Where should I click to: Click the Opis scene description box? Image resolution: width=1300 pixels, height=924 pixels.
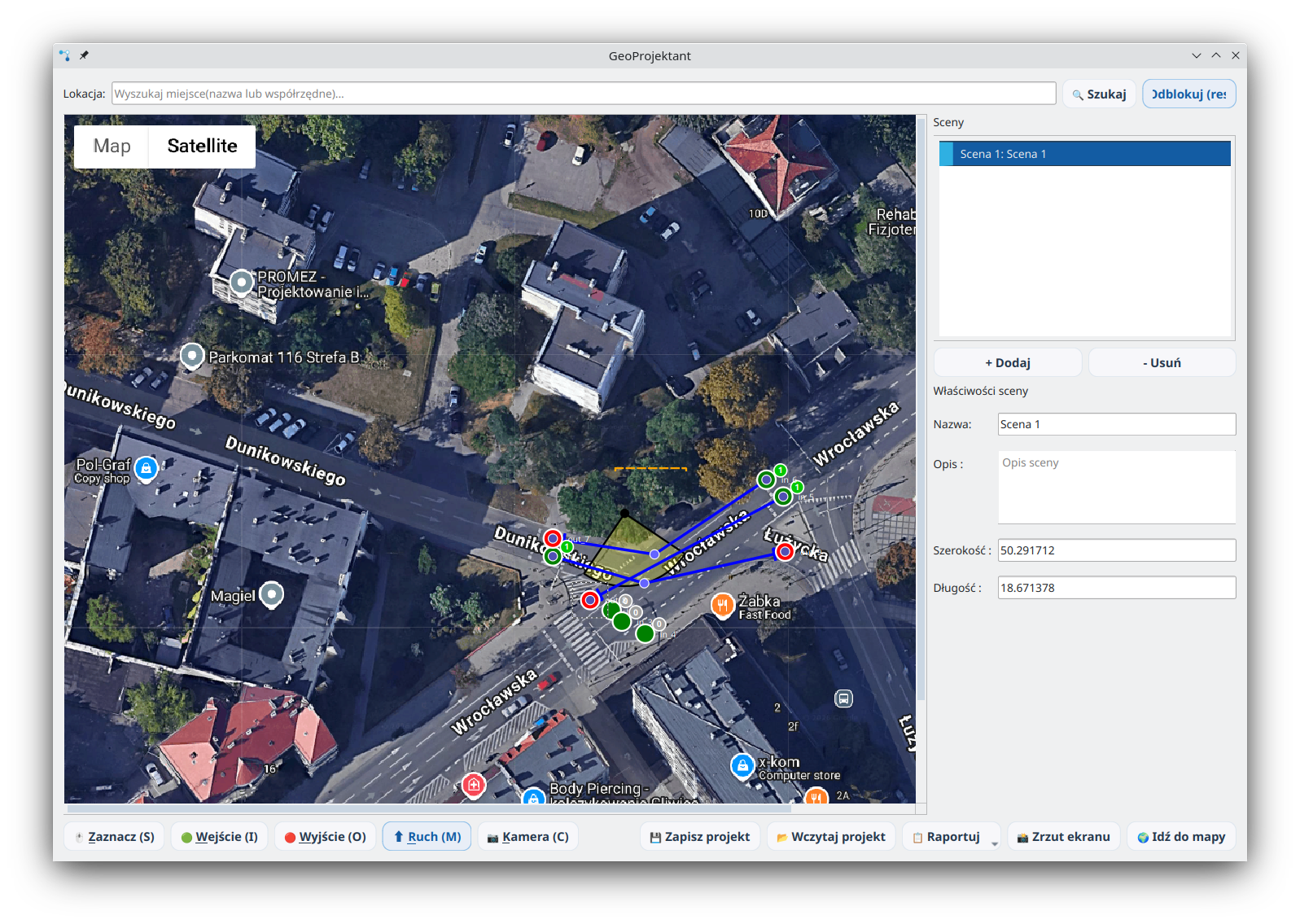coord(1117,487)
